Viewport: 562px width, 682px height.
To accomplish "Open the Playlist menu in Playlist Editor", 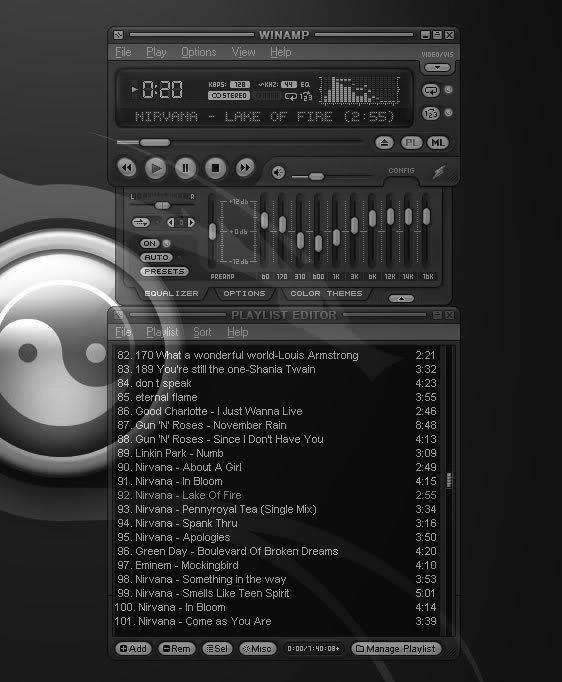I will pyautogui.click(x=162, y=332).
